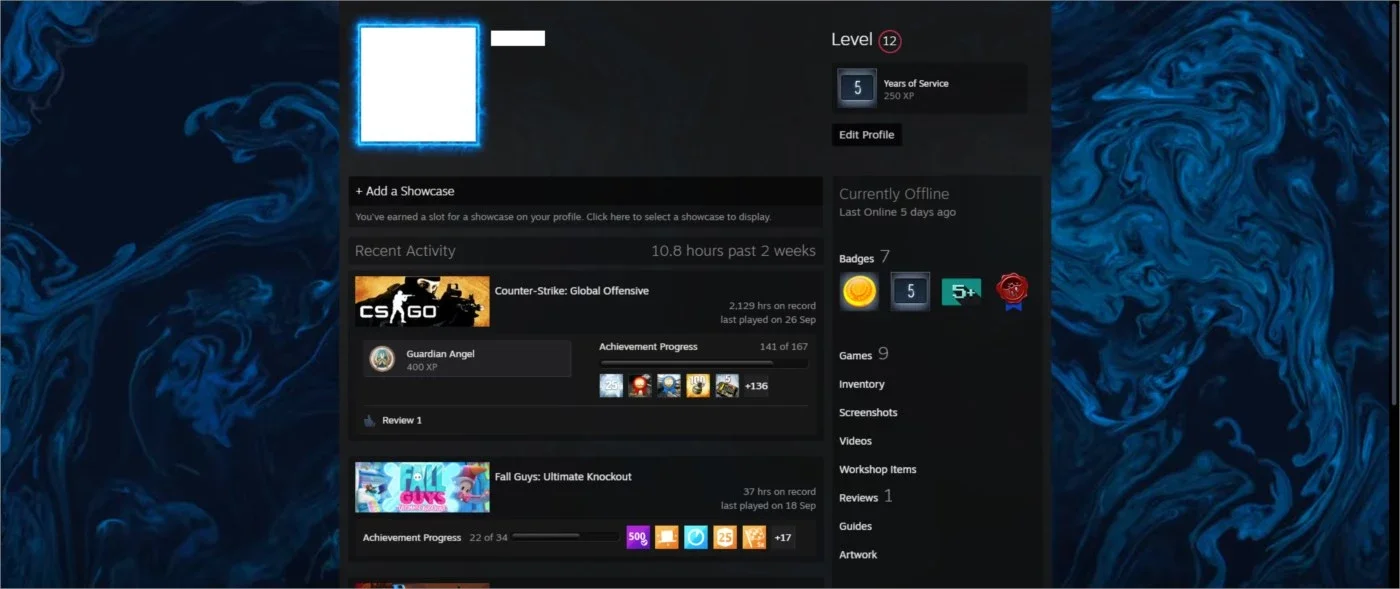The height and width of the screenshot is (589, 1400).
Task: Open the Review 1 link
Action: (402, 420)
